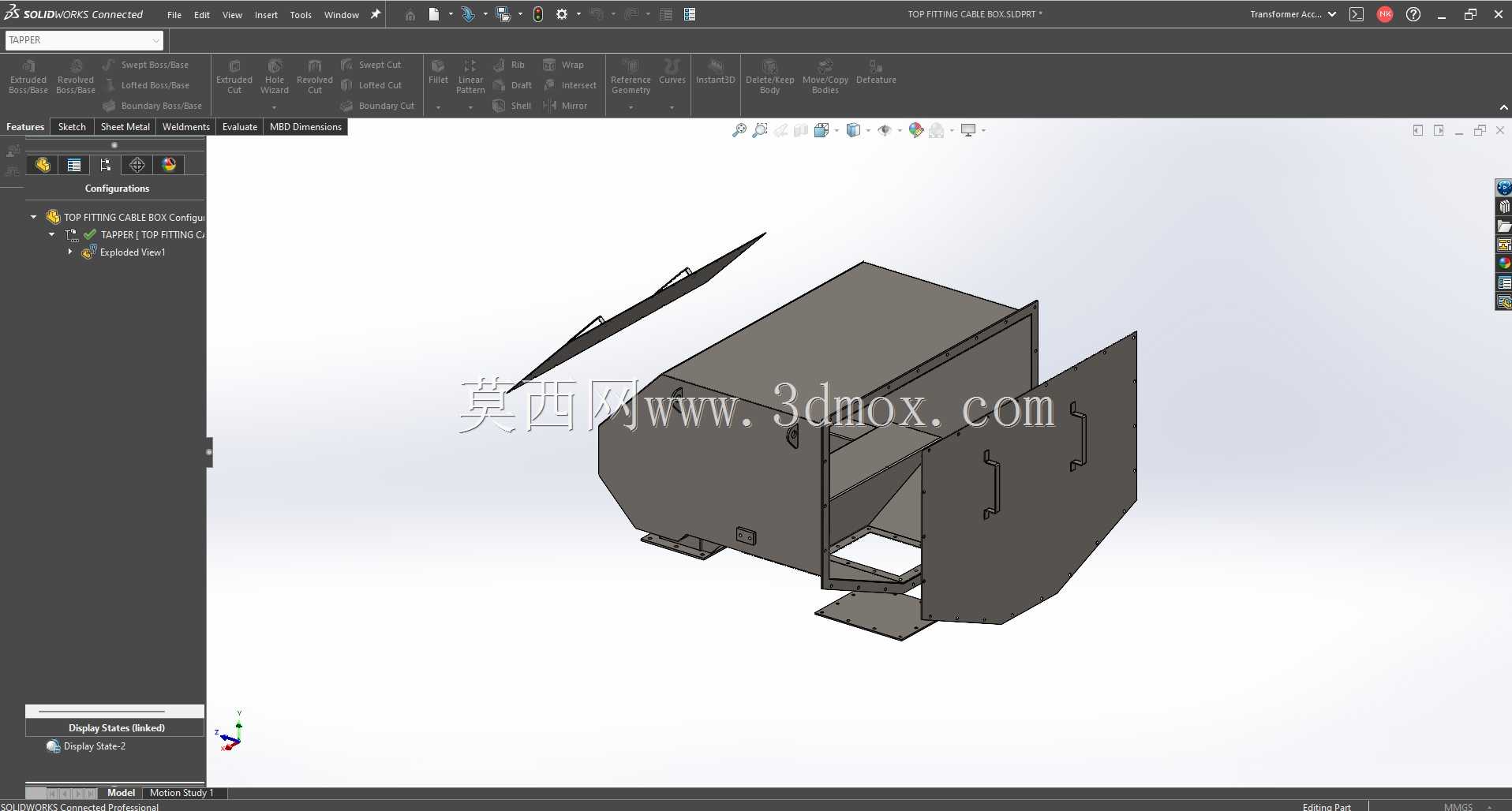The image size is (1512, 811).
Task: Open the Tools menu
Action: (301, 15)
